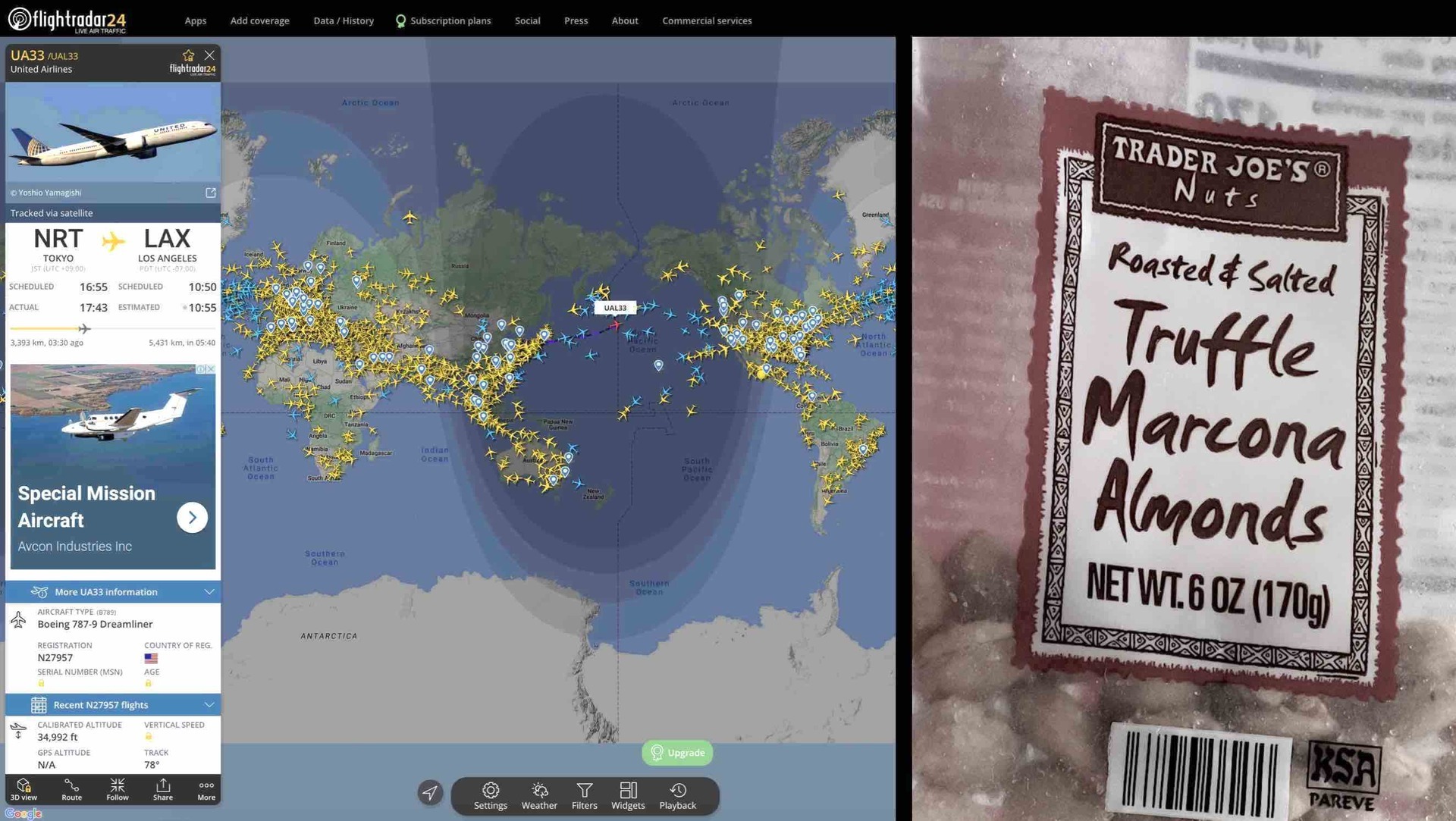Close the advertisement with X icon
The height and width of the screenshot is (821, 1456).
click(211, 369)
